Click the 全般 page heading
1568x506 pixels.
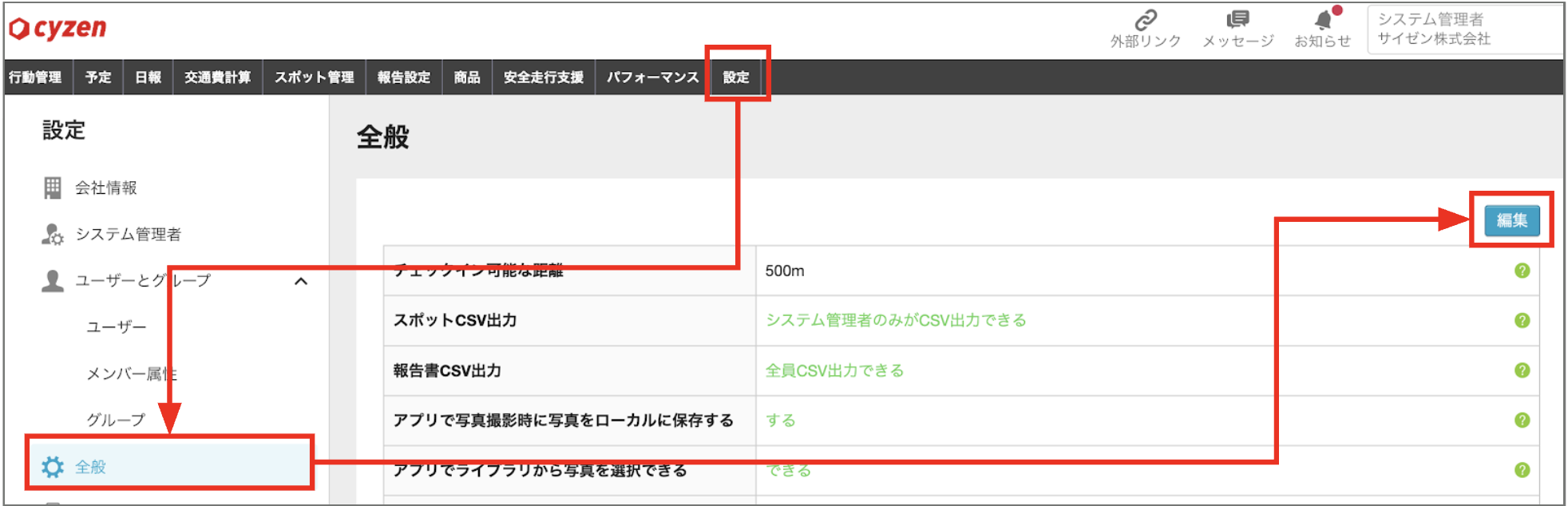click(x=383, y=137)
